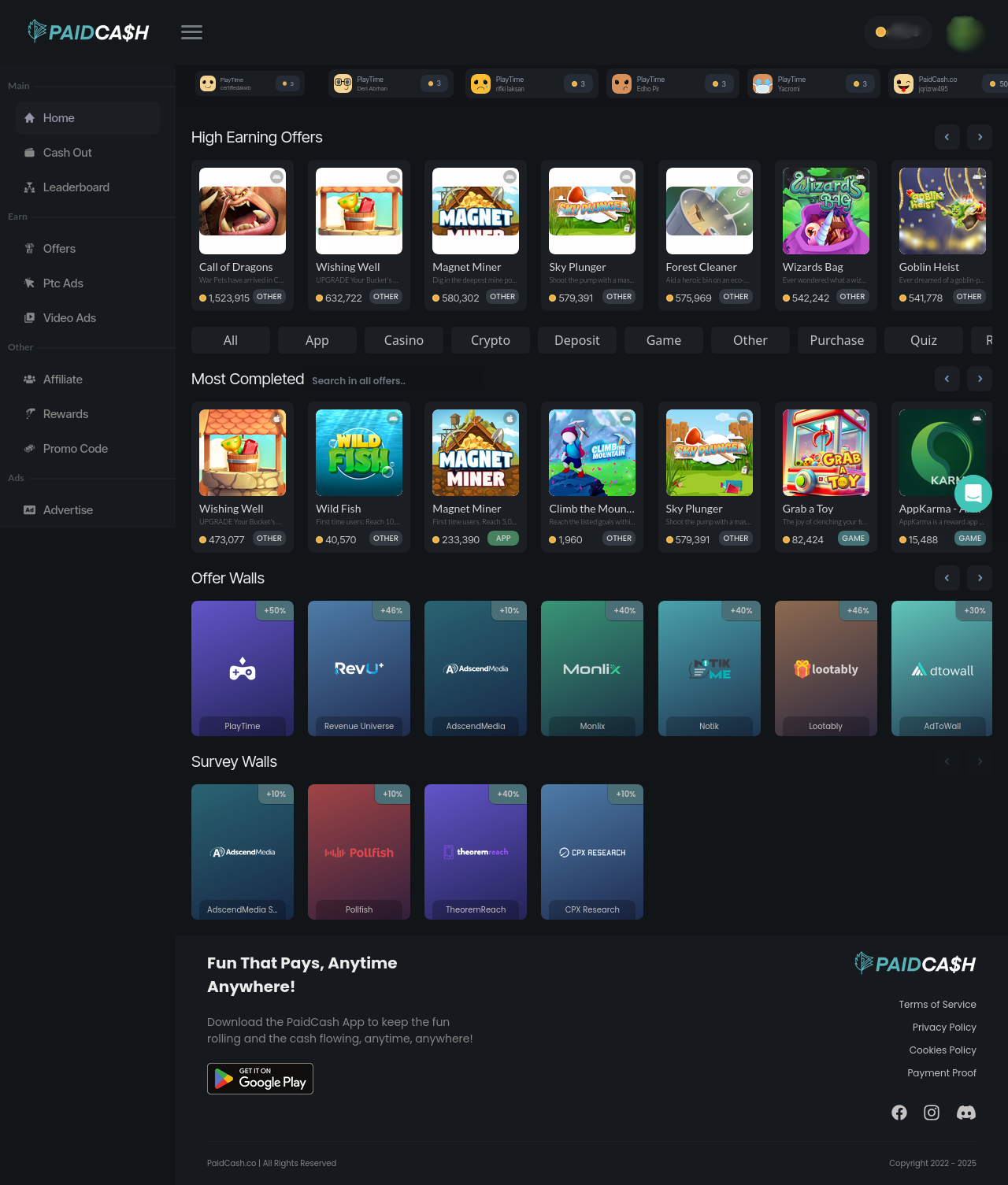
Task: Open the Instagram icon in footer
Action: coord(932,1113)
